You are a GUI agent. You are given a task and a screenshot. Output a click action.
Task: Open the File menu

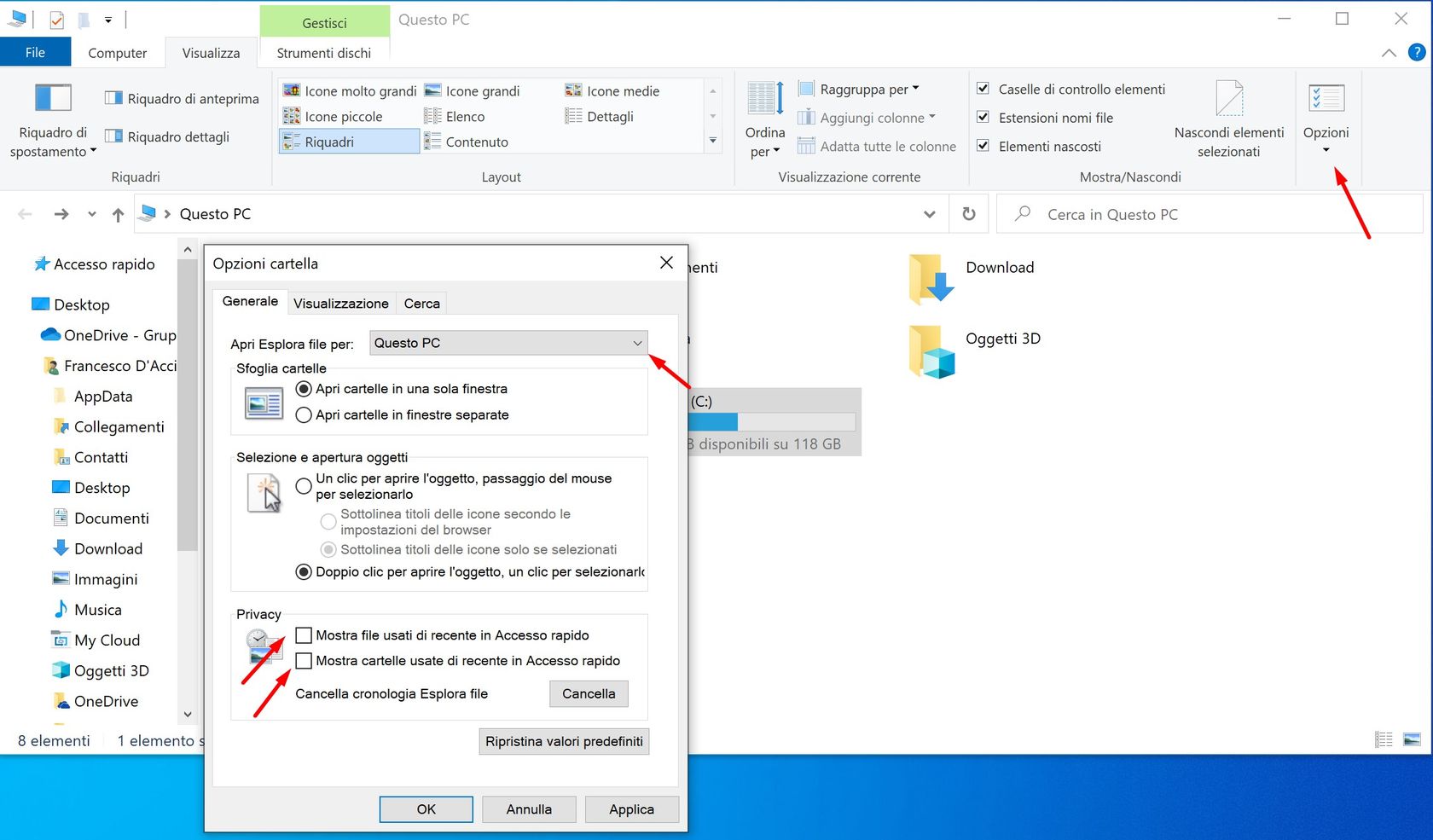pyautogui.click(x=36, y=51)
